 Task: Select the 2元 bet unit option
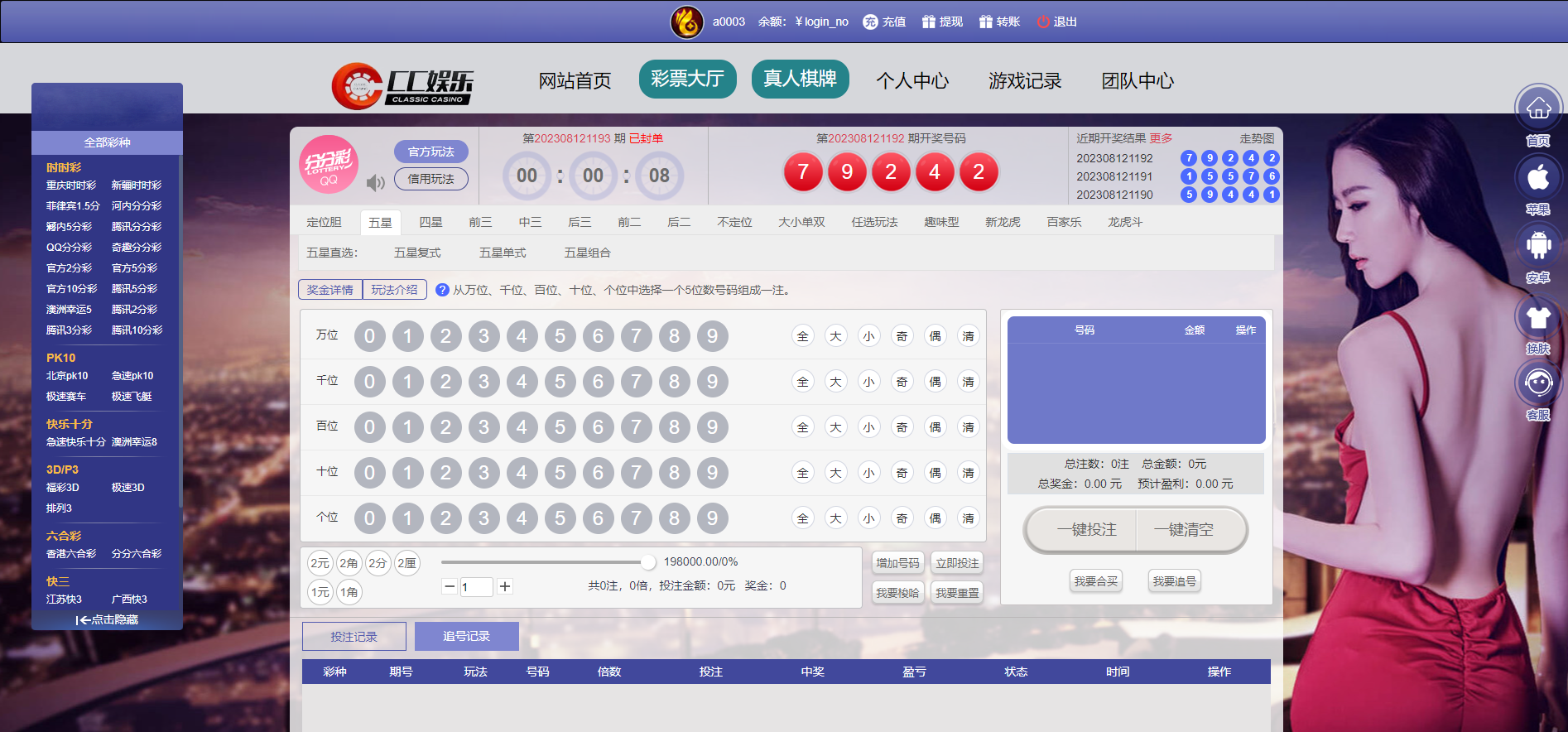pyautogui.click(x=320, y=563)
